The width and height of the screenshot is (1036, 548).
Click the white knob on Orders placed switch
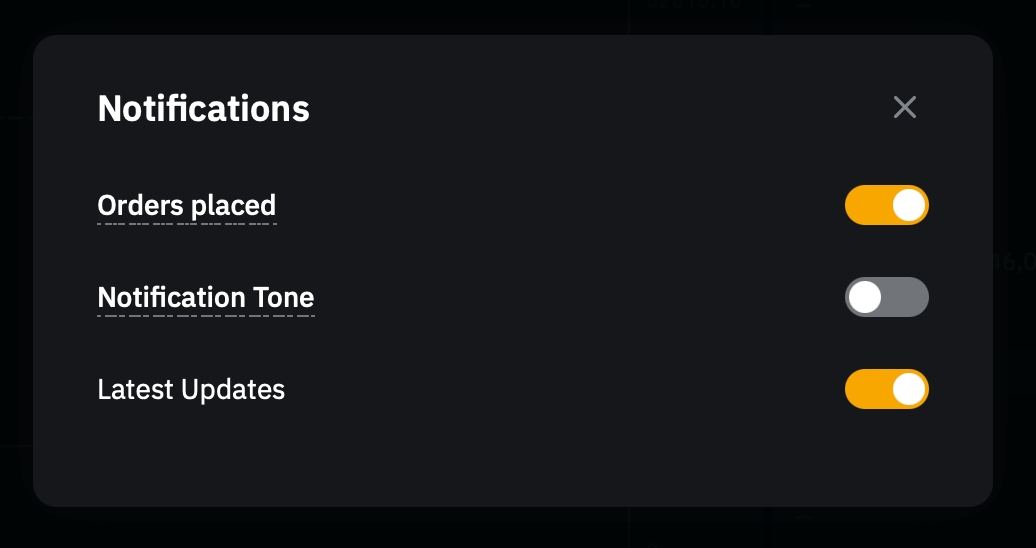(908, 205)
